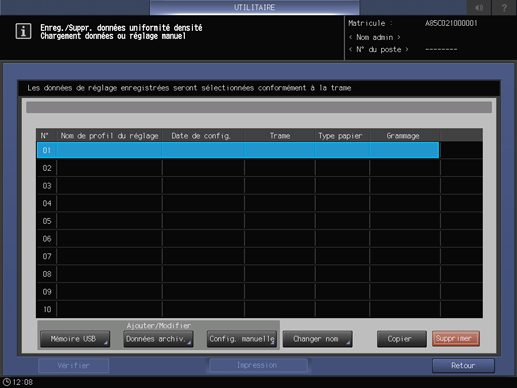This screenshot has width=517, height=388.
Task: Click the Ajouter/Modifier group label
Action: point(159,326)
